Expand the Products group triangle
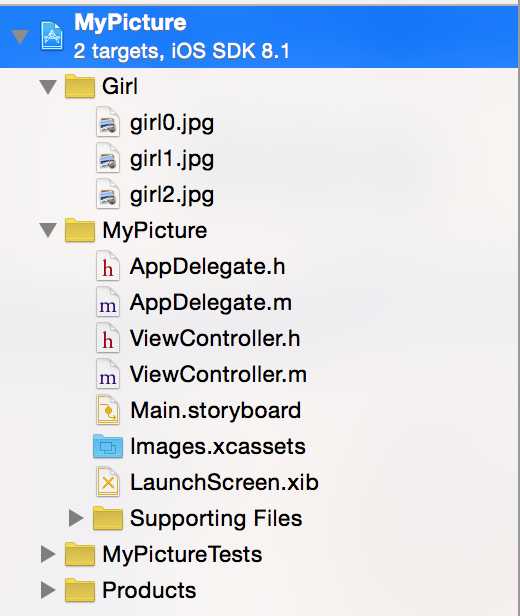The width and height of the screenshot is (520, 616). (x=48, y=590)
